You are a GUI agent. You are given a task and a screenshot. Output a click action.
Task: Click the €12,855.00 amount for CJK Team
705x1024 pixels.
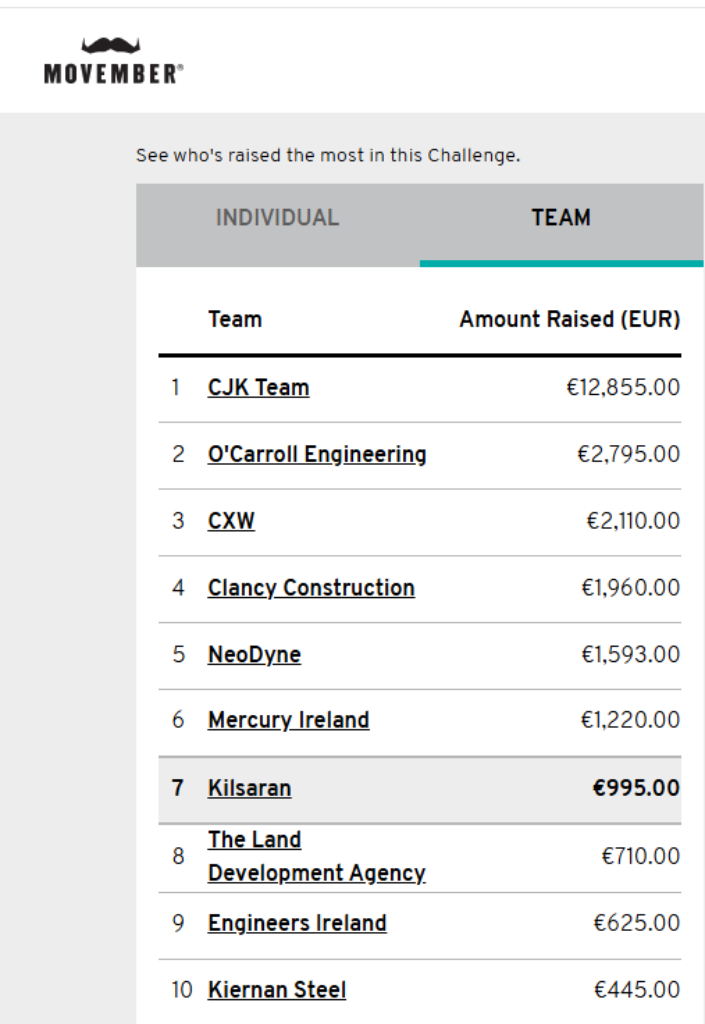pyautogui.click(x=623, y=388)
